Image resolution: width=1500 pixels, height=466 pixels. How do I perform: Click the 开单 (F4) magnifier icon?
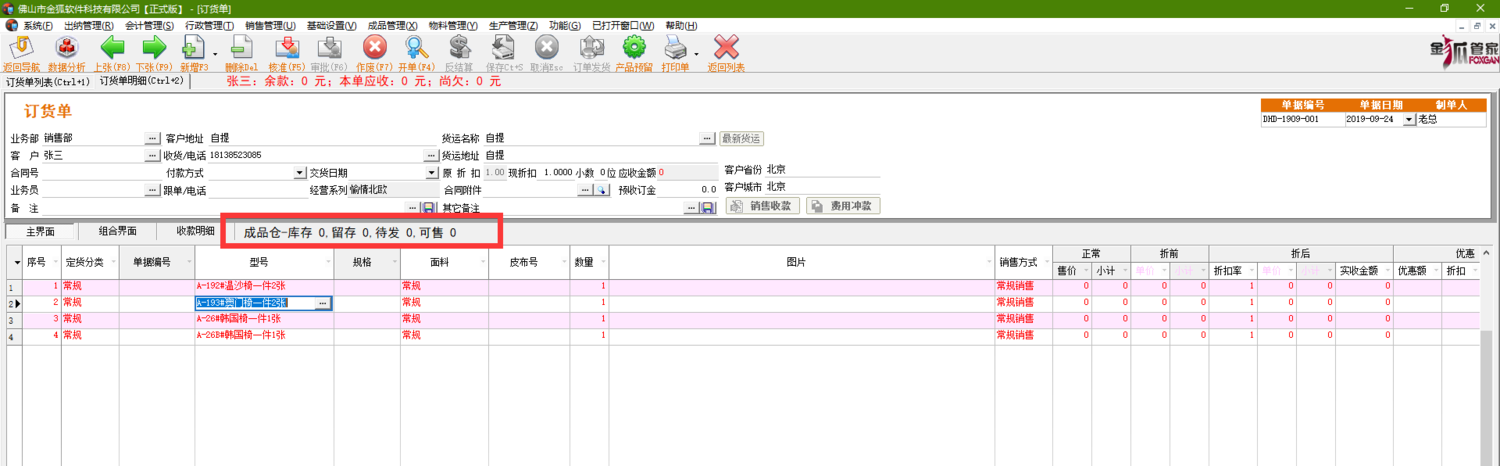416,48
